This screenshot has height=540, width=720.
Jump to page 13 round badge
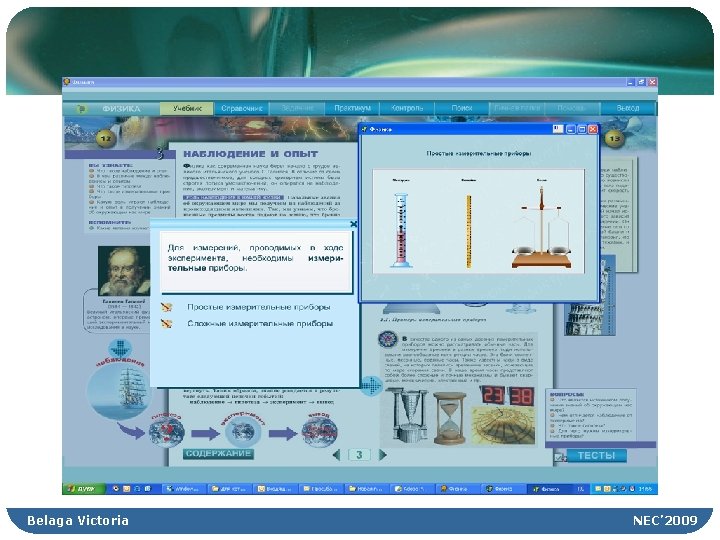615,138
